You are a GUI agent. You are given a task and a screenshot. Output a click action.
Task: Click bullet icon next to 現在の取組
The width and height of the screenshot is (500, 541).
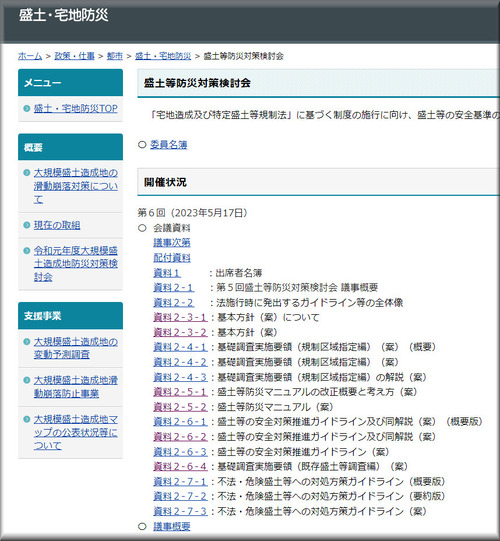[x=27, y=225]
